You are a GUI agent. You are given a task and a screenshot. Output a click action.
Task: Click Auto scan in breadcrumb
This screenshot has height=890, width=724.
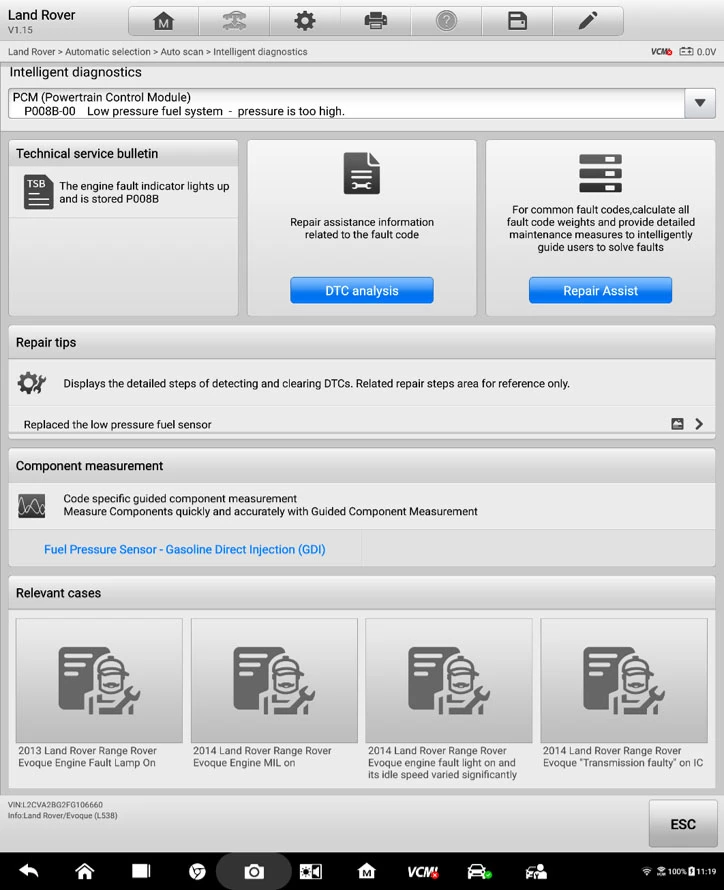point(182,52)
